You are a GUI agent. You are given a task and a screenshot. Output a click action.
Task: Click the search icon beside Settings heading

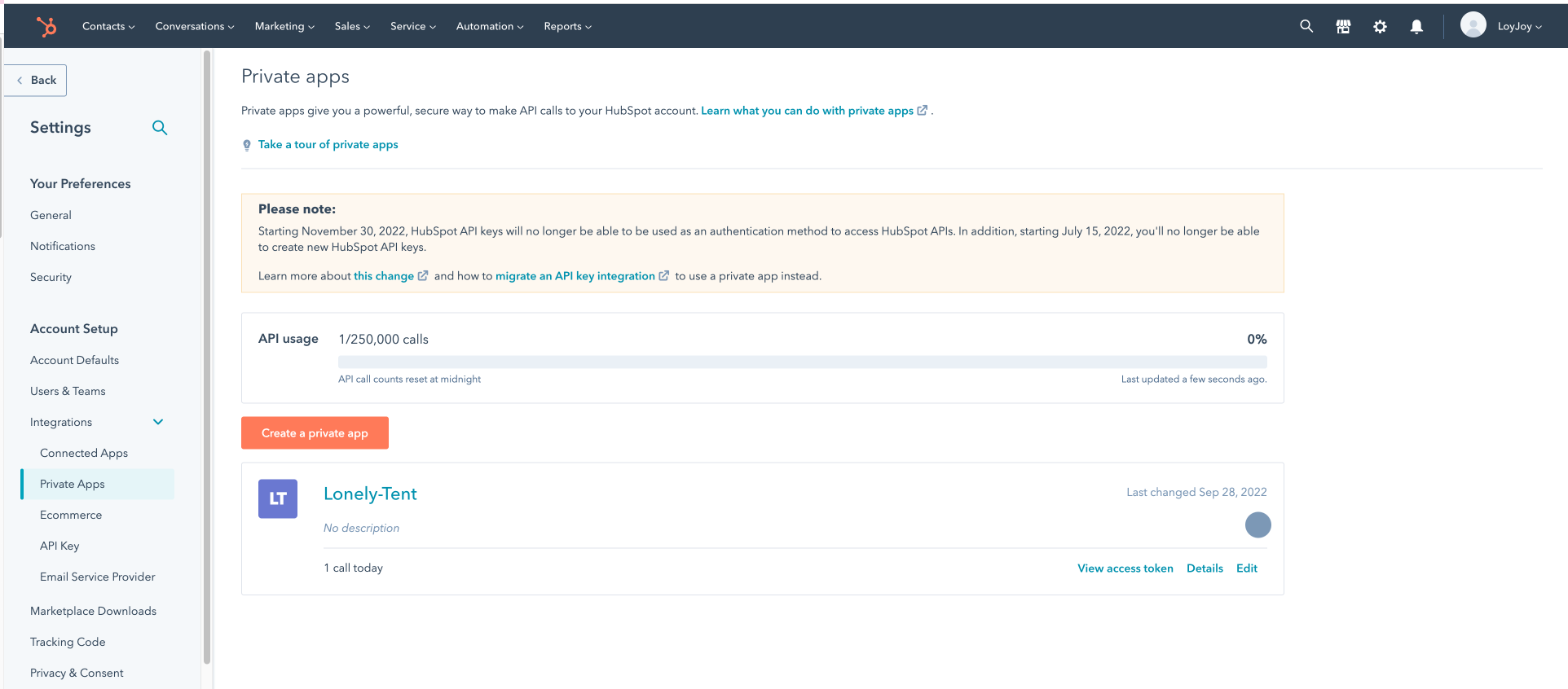tap(160, 128)
